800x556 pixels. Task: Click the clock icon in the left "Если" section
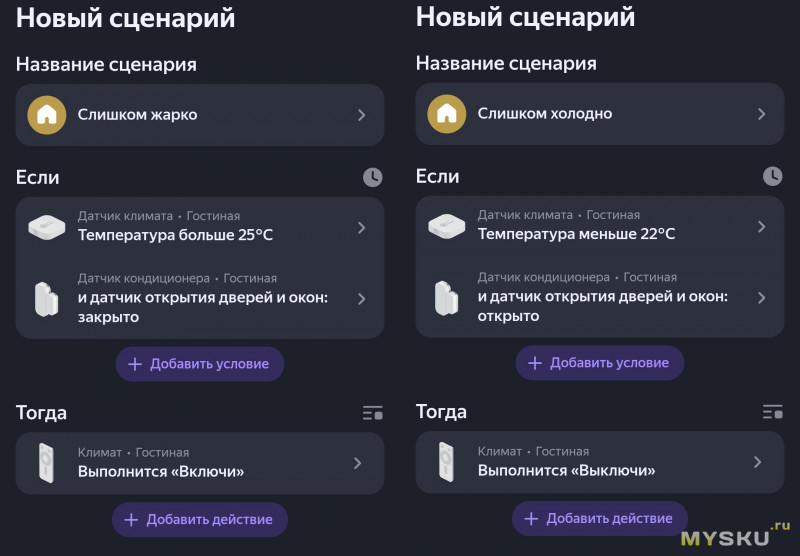tap(372, 177)
